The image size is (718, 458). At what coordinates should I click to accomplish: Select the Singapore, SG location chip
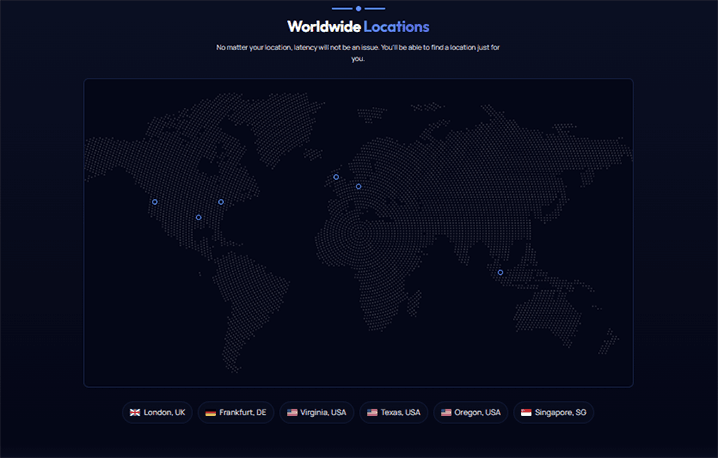pos(554,413)
